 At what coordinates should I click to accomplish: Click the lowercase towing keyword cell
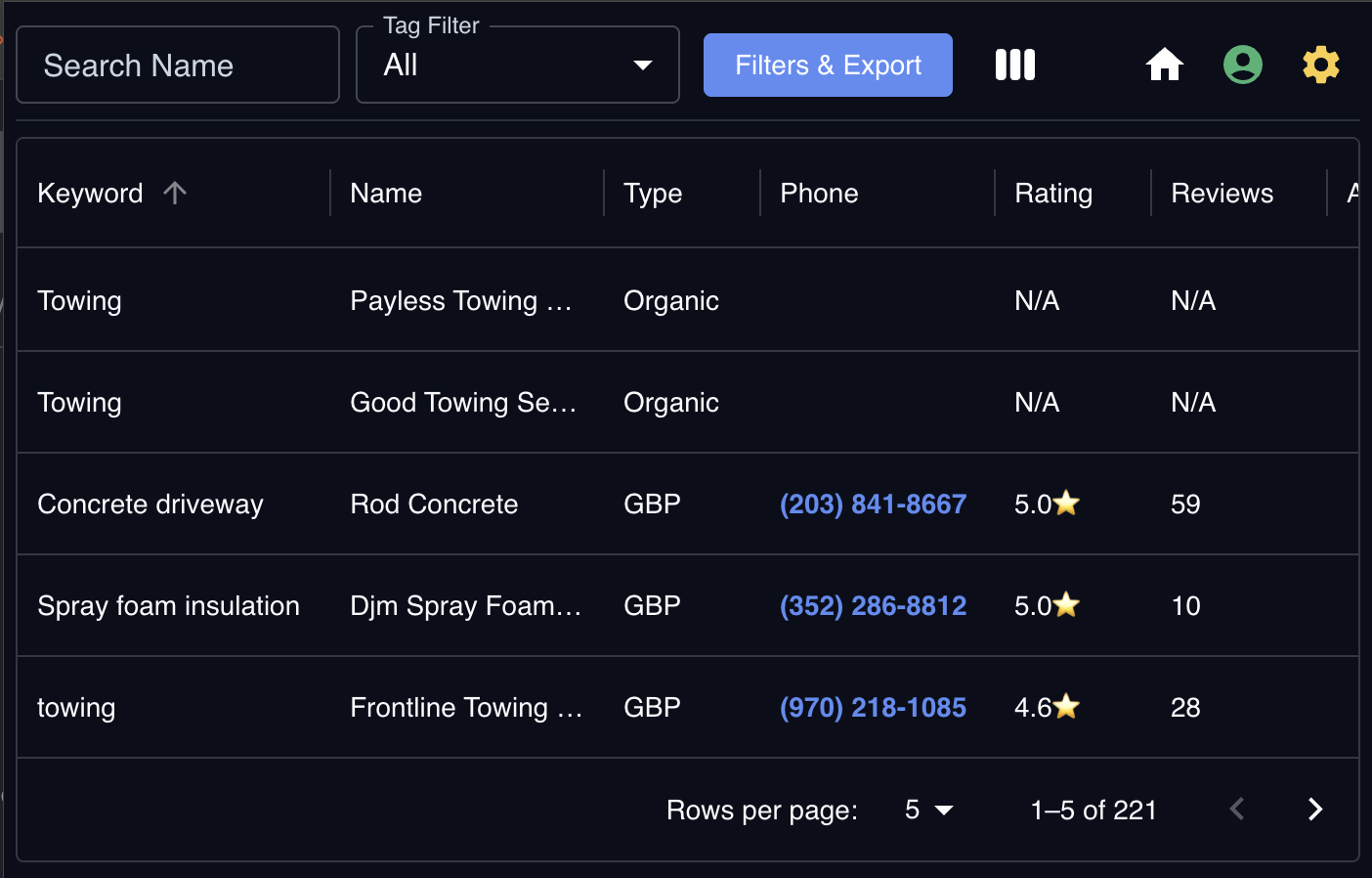(x=76, y=708)
